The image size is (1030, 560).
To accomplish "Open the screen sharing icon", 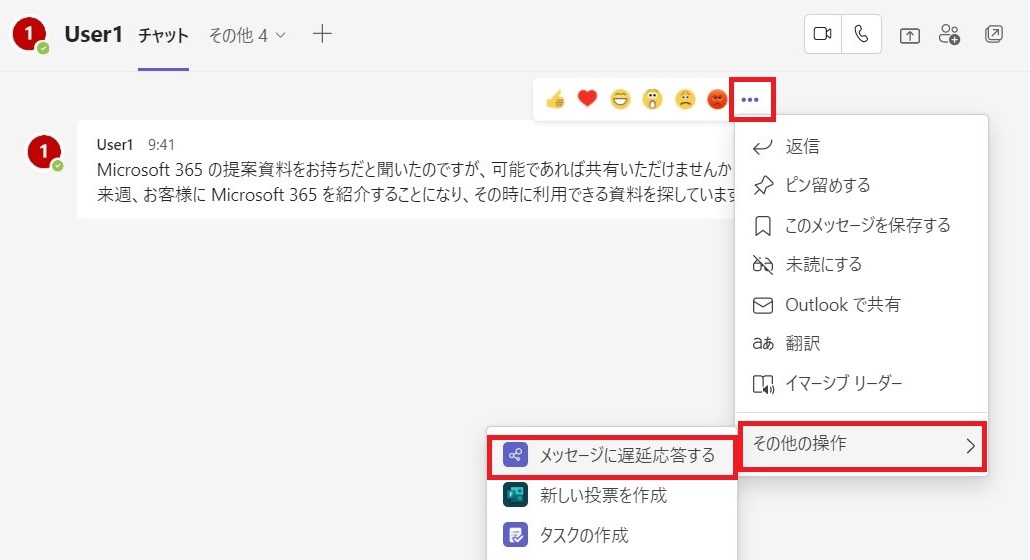I will [910, 35].
